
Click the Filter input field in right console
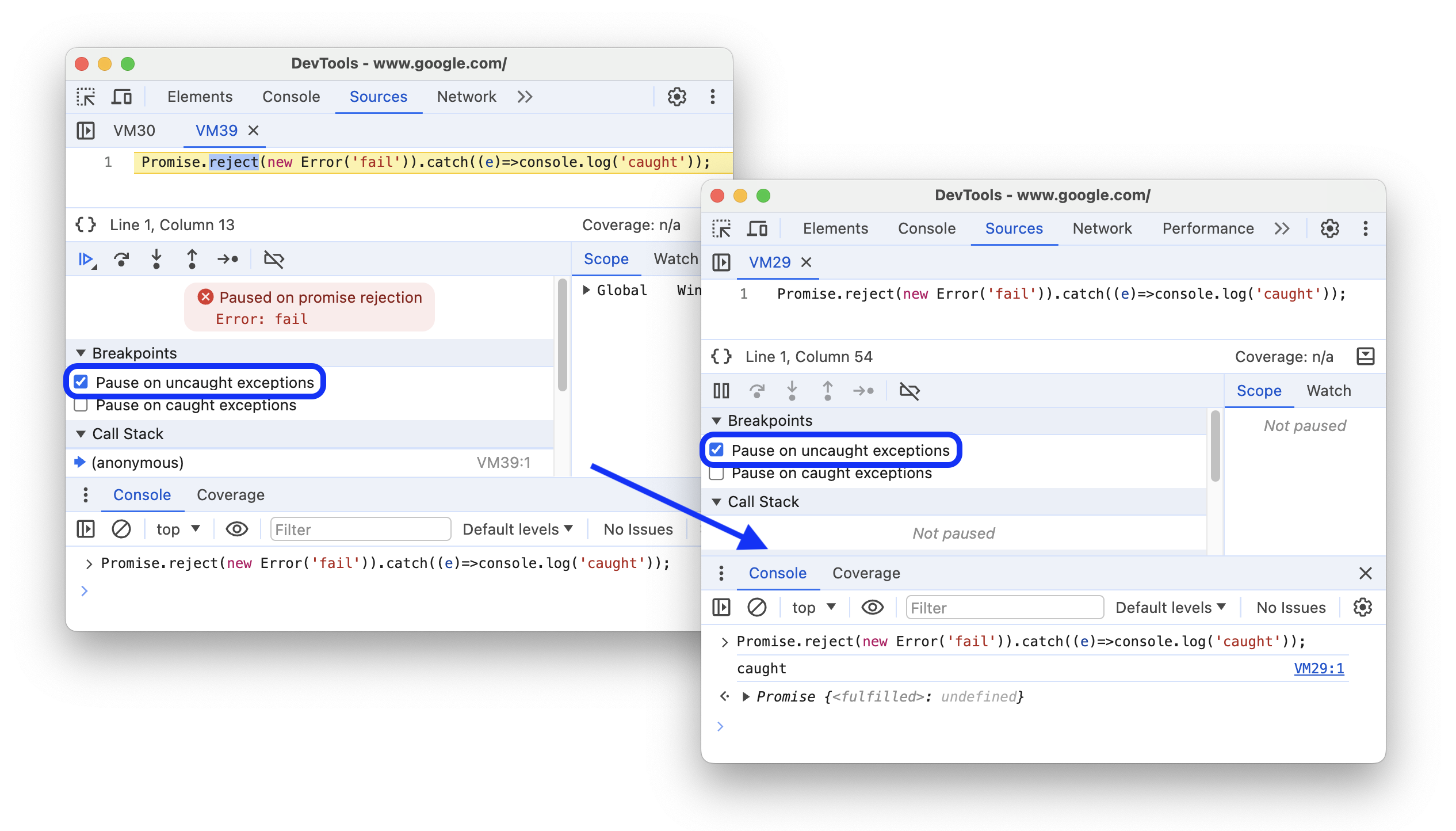click(x=1000, y=607)
